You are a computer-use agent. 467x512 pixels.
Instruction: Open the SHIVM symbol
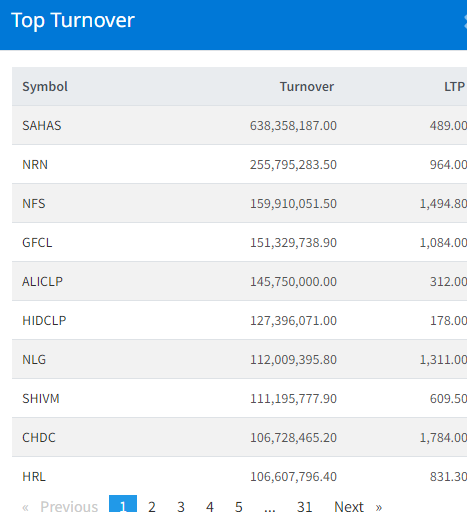click(x=41, y=399)
